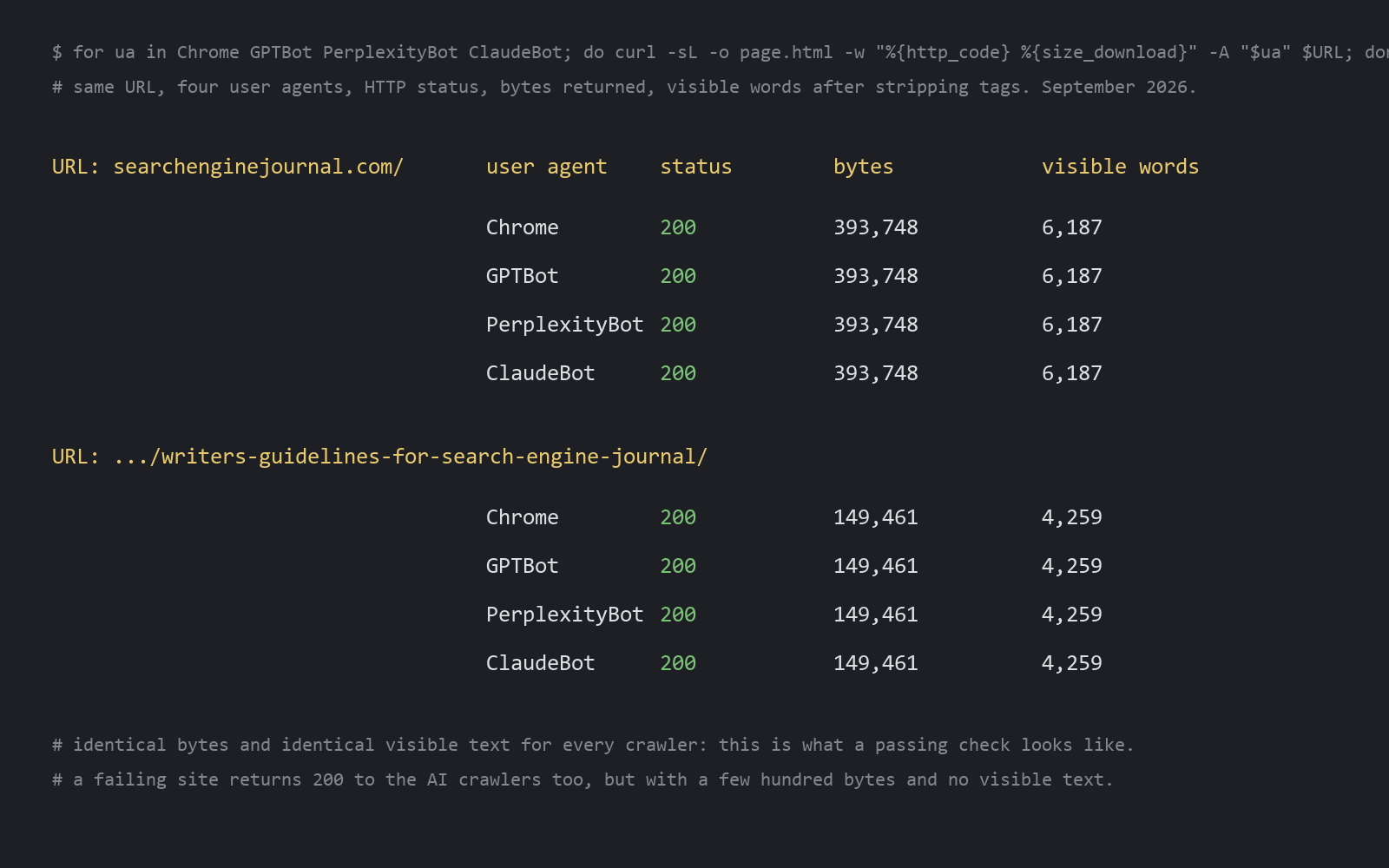Screen dimensions: 1389x868
Task: Click 4,259 visible words in PerplexityBot row
Action: click(x=1072, y=615)
